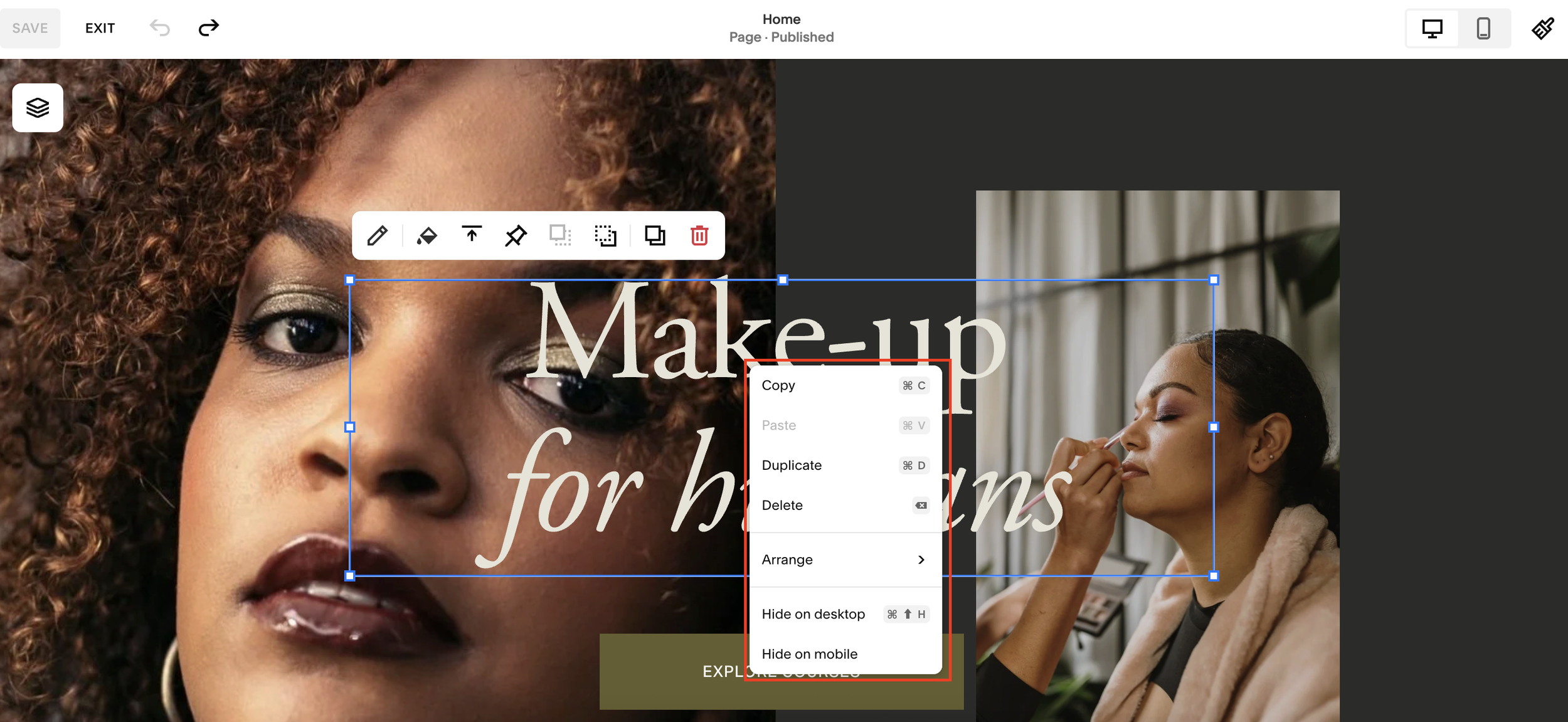Switch to desktop preview mode
1568x722 pixels.
(1432, 28)
